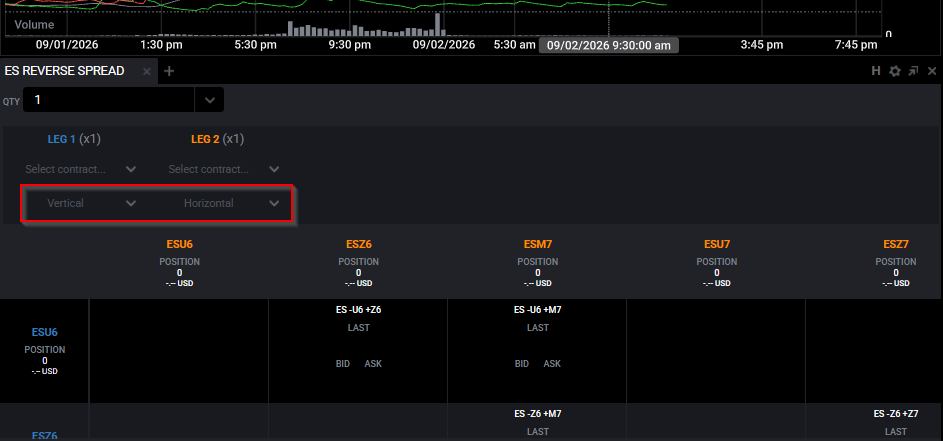943x441 pixels.
Task: Open Leg 2 Select contract dropdown
Action: (224, 170)
